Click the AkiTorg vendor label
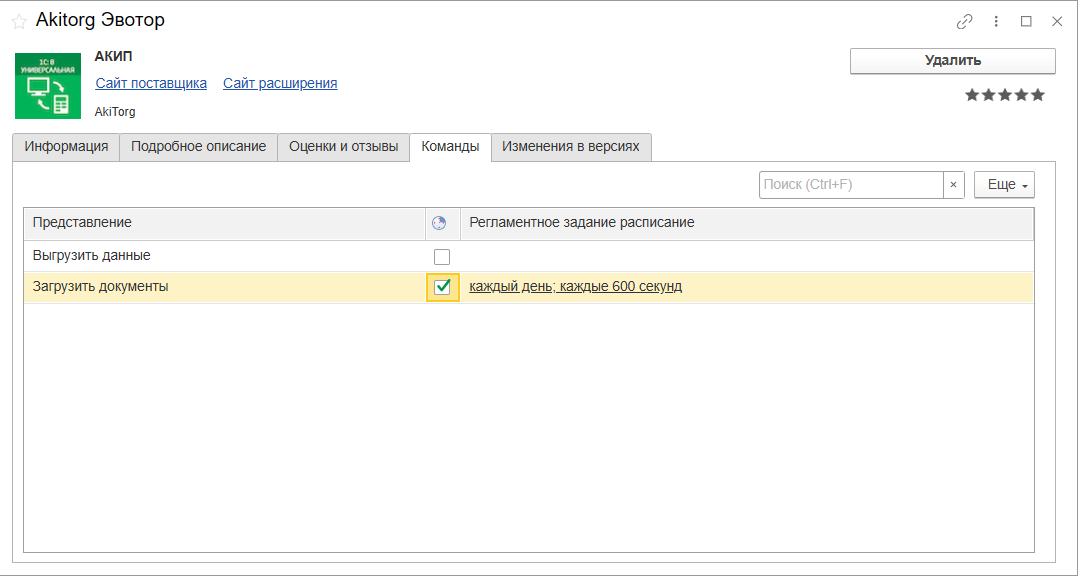The width and height of the screenshot is (1078, 576). [115, 112]
